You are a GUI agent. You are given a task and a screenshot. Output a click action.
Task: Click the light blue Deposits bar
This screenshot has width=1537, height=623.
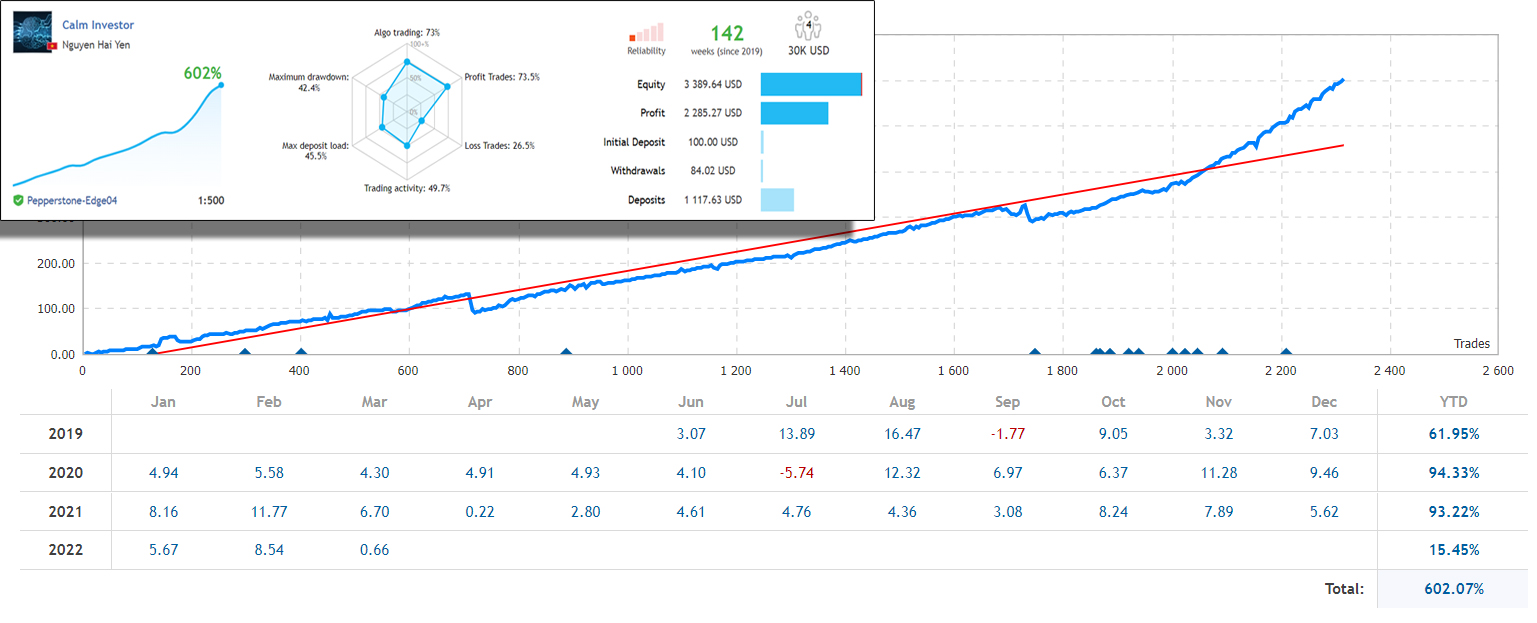[x=777, y=200]
